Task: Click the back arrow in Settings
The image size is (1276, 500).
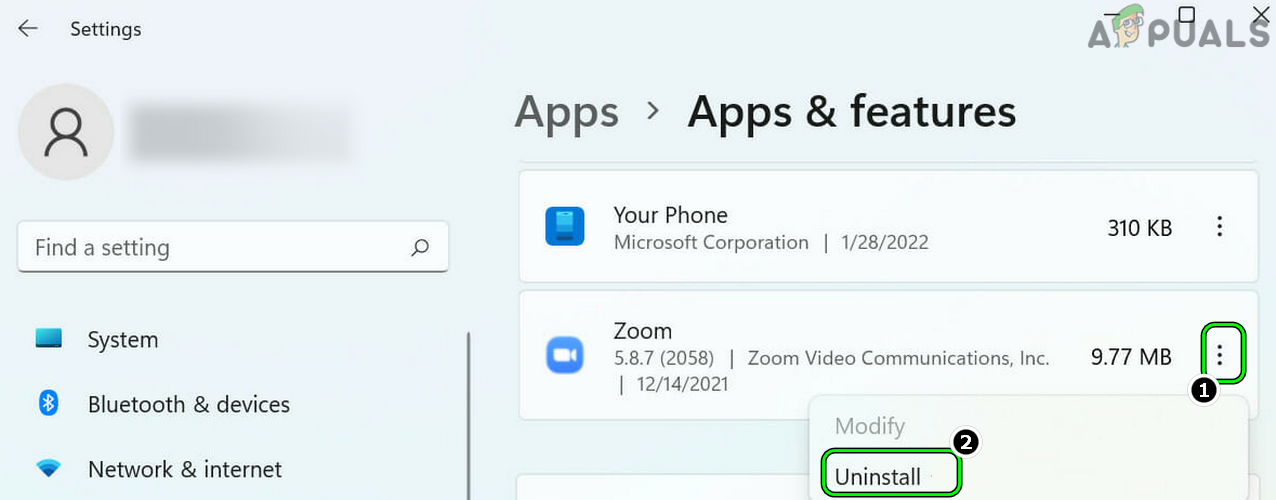Action: coord(28,29)
